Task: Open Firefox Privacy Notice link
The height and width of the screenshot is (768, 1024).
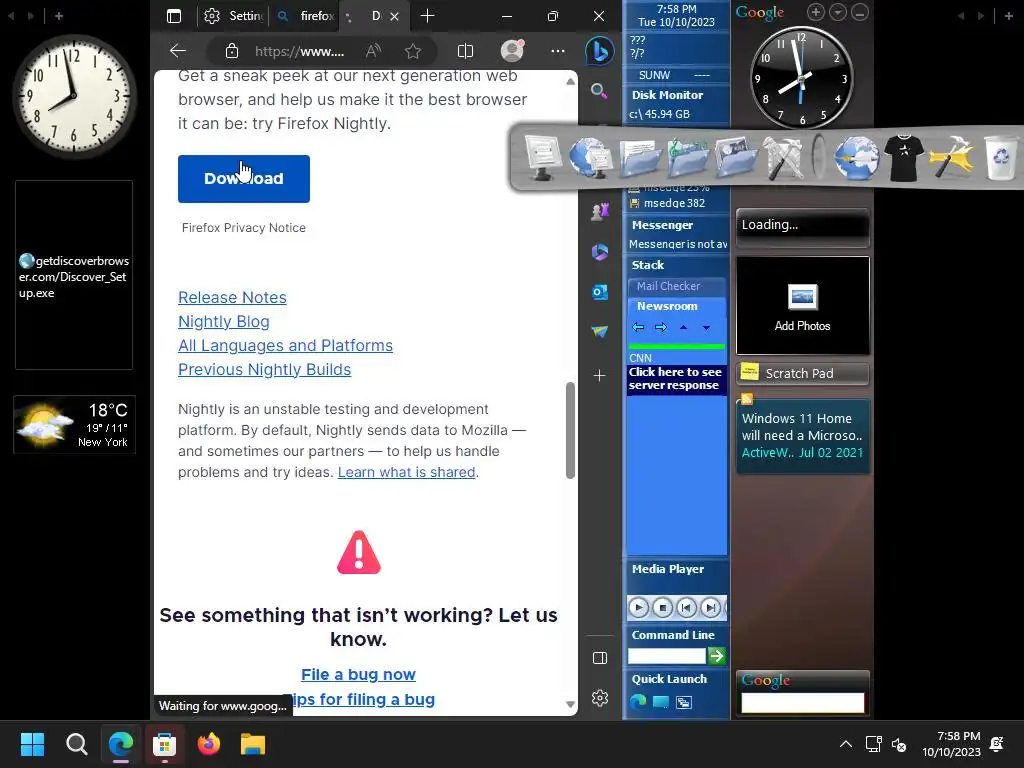Action: point(244,228)
